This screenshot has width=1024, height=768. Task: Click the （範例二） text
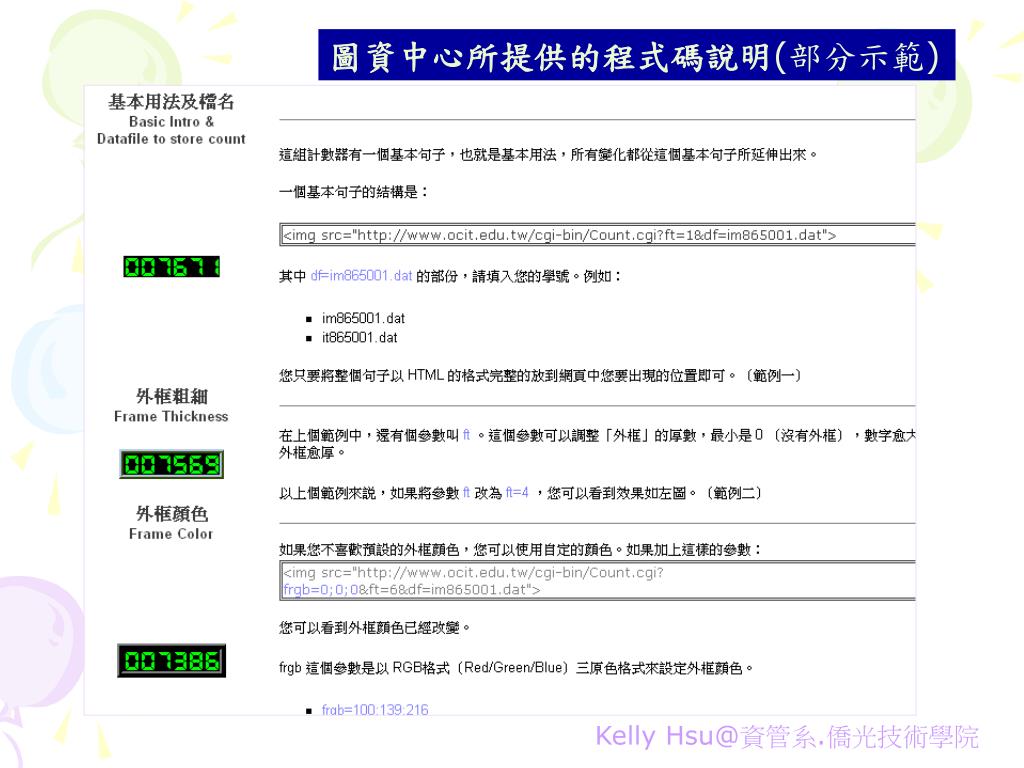point(734,492)
